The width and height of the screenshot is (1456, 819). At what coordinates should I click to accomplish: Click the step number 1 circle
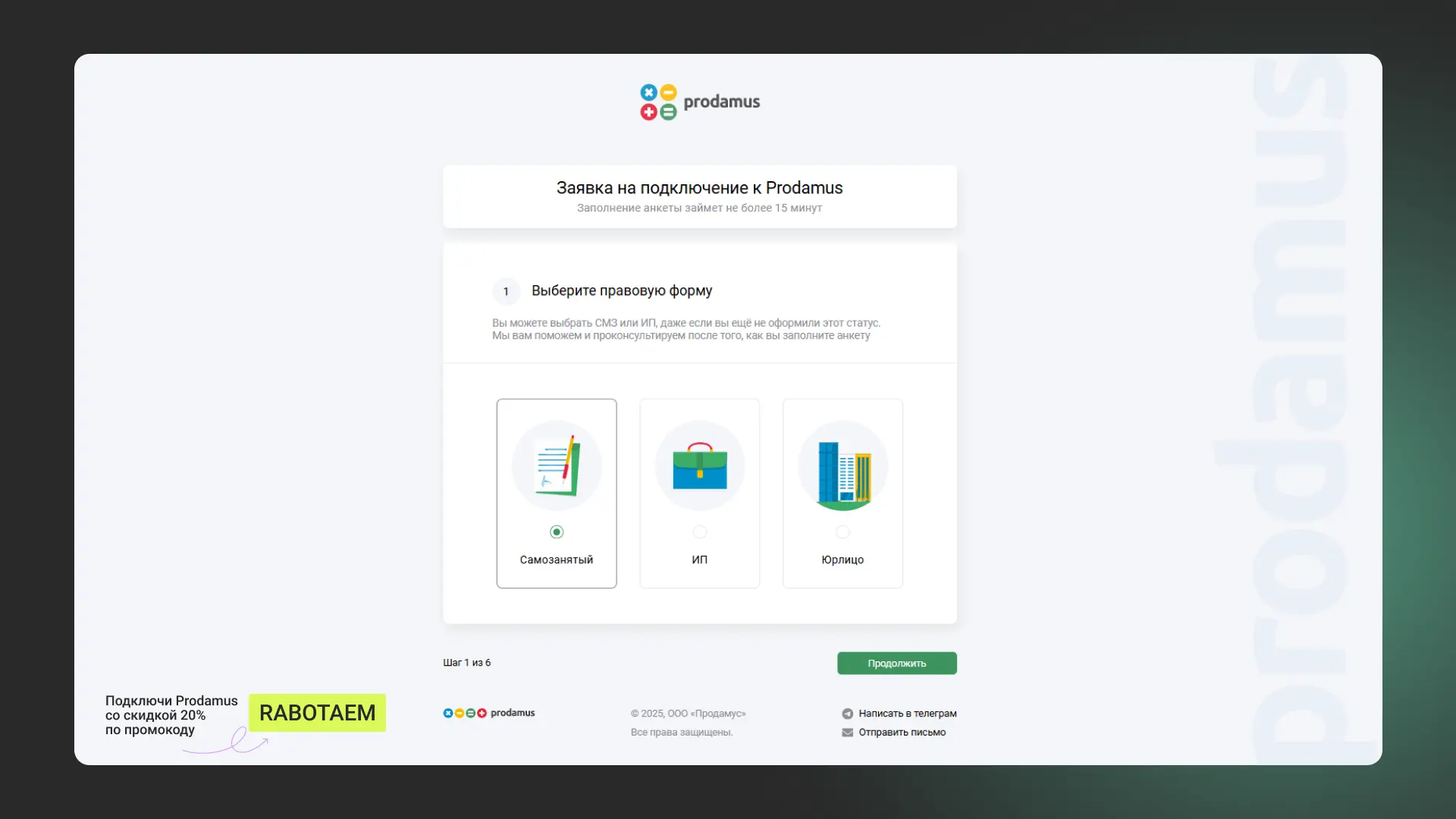[507, 291]
